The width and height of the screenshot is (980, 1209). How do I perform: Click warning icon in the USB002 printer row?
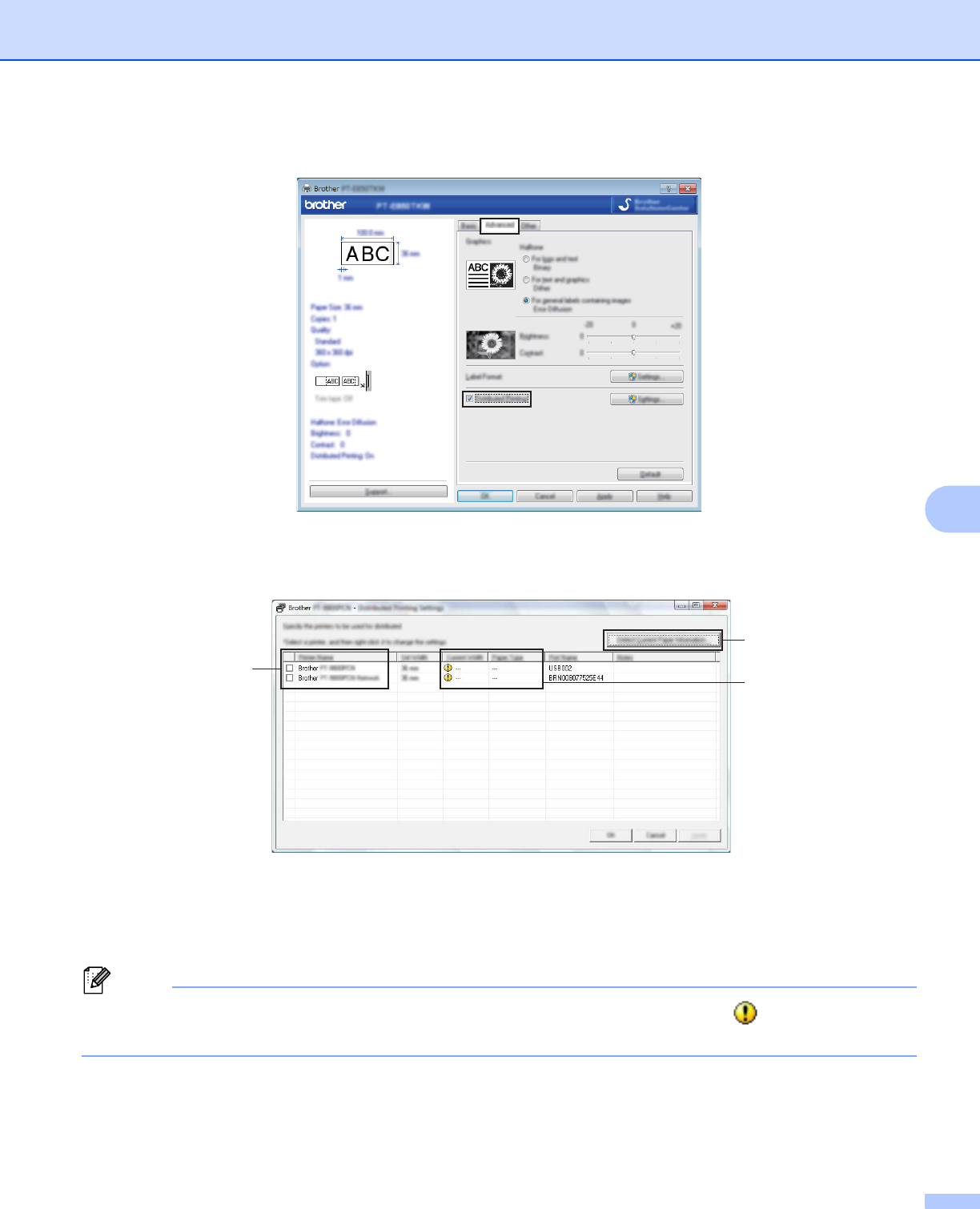448,668
